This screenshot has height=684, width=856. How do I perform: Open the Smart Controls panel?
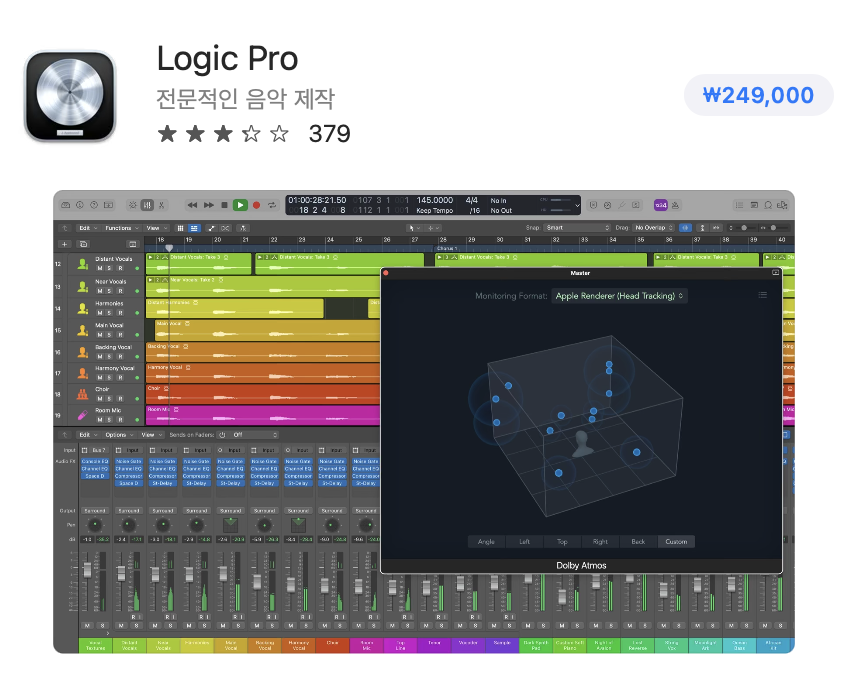[133, 205]
